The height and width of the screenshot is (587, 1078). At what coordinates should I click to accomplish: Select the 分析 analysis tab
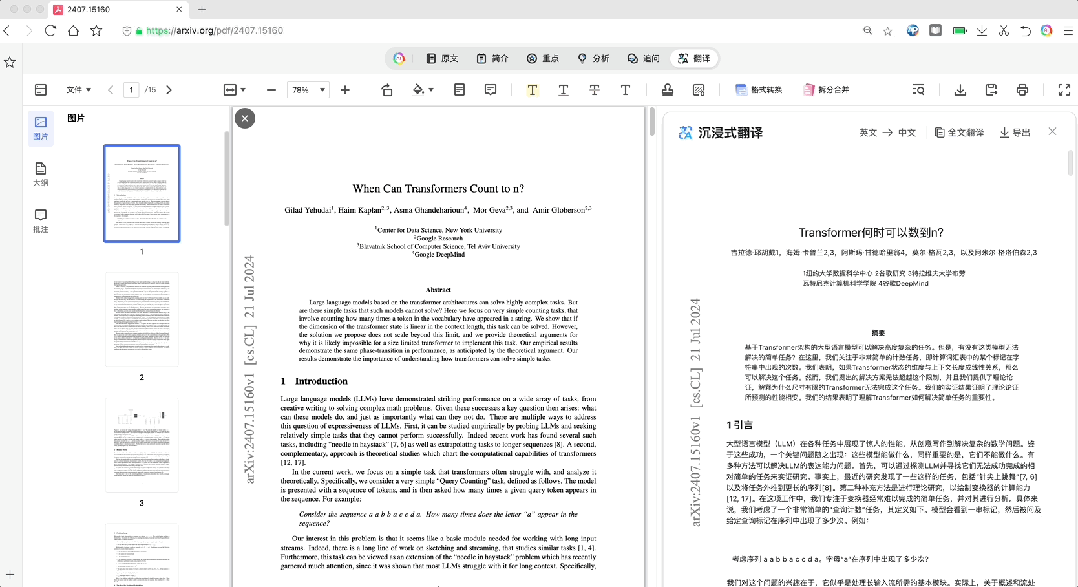593,58
